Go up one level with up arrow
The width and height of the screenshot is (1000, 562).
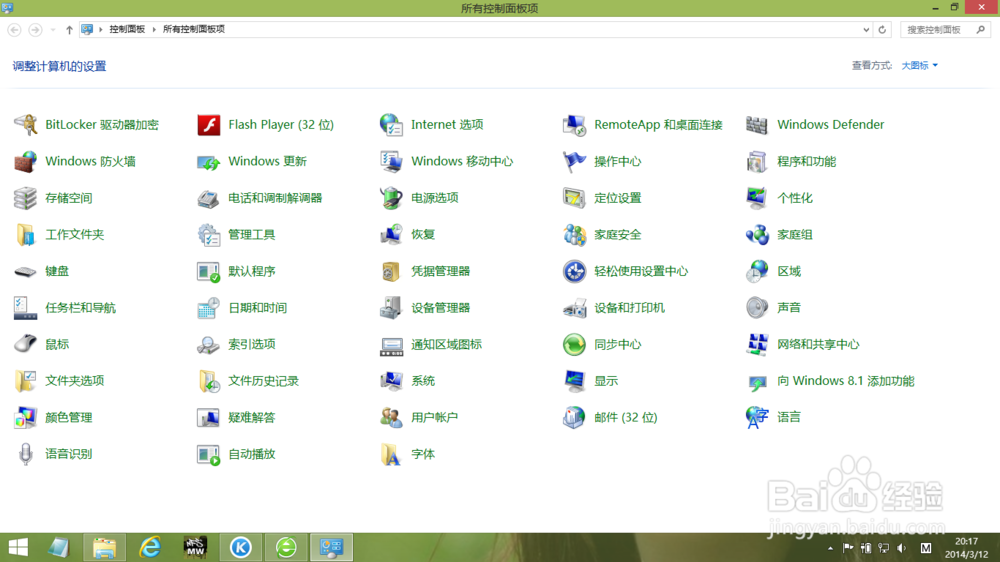pyautogui.click(x=69, y=29)
